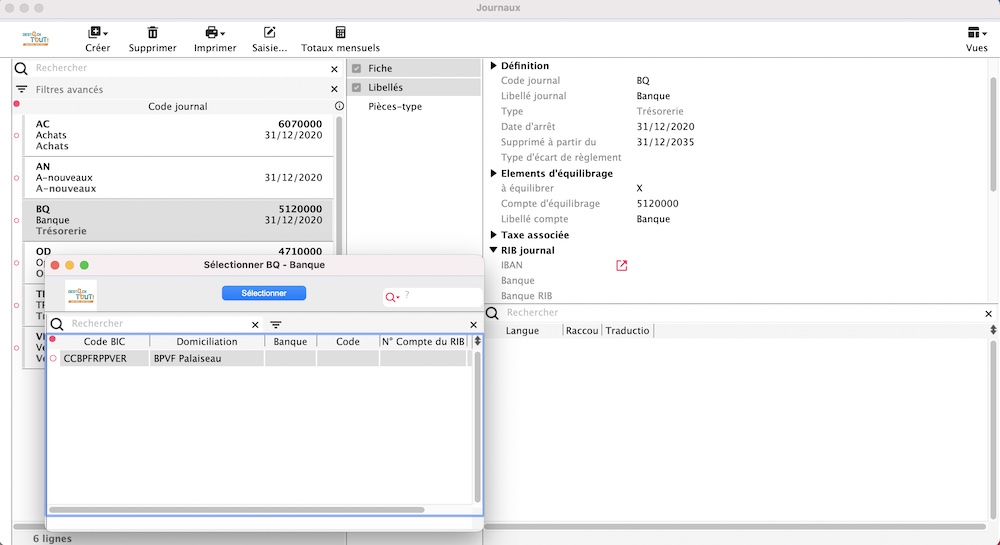Select the AN A-nouveaux journal row

[178, 178]
